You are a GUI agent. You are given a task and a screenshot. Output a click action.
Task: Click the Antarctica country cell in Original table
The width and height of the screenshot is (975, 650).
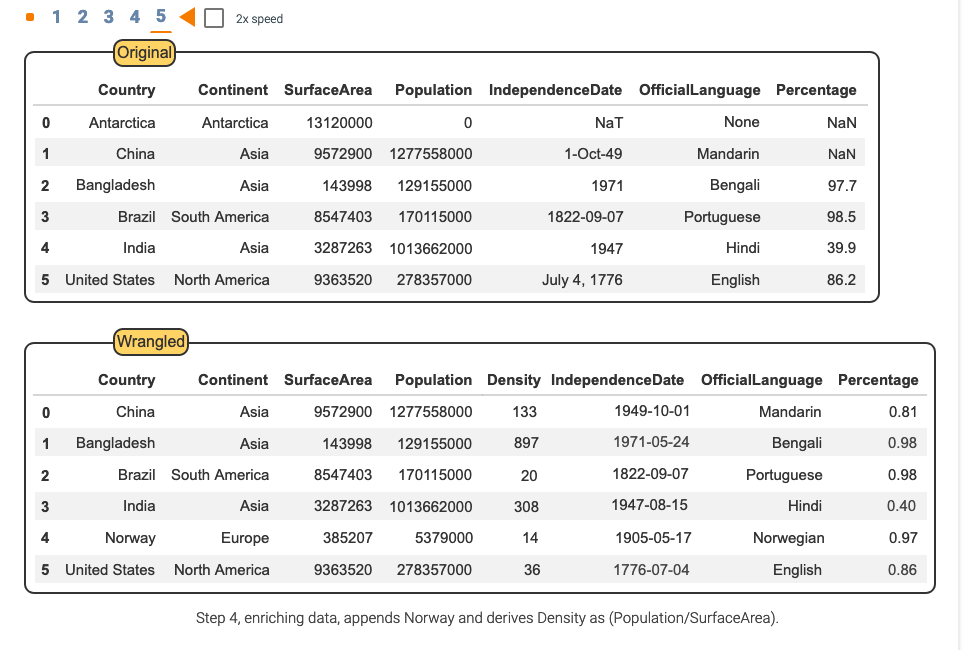(122, 122)
